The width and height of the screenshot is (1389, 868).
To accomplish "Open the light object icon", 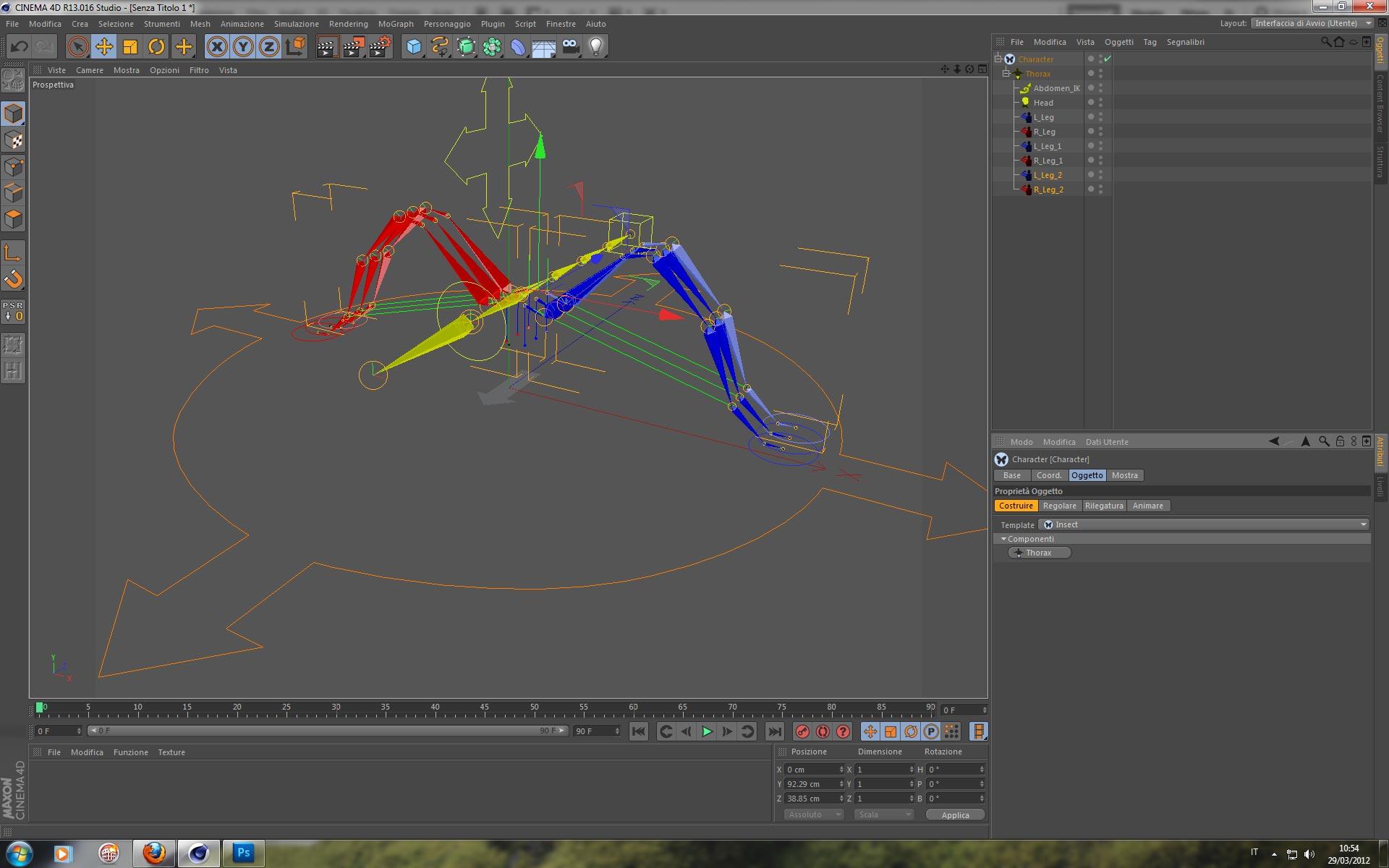I will click(x=595, y=47).
